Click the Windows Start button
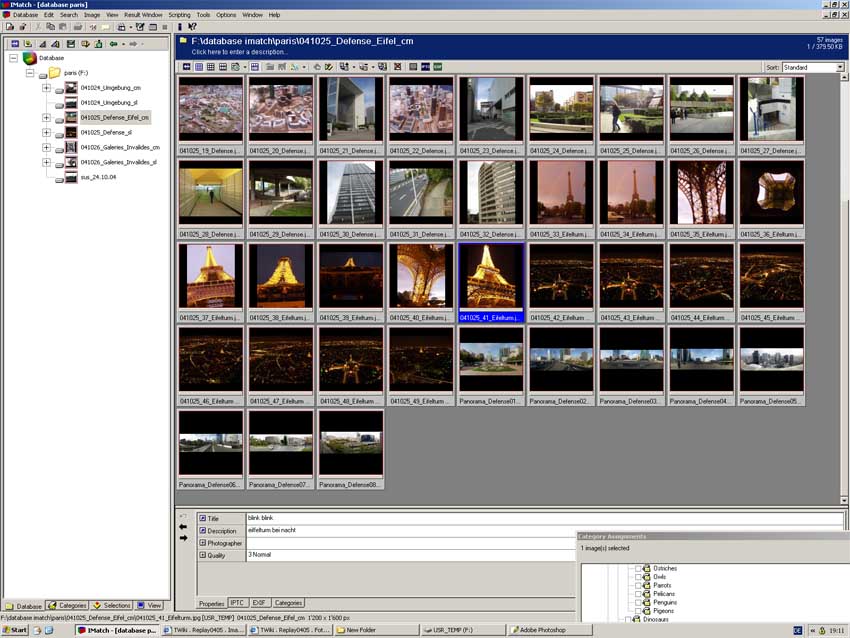The height and width of the screenshot is (638, 850). [15, 630]
